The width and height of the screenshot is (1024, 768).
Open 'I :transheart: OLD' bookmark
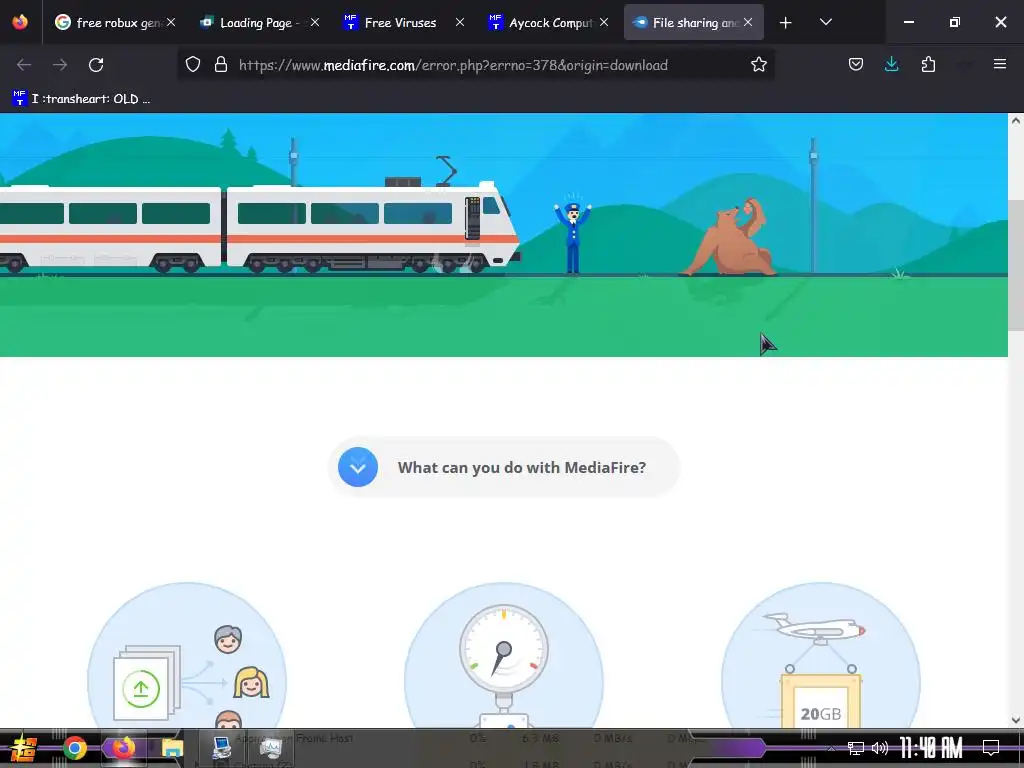point(82,99)
